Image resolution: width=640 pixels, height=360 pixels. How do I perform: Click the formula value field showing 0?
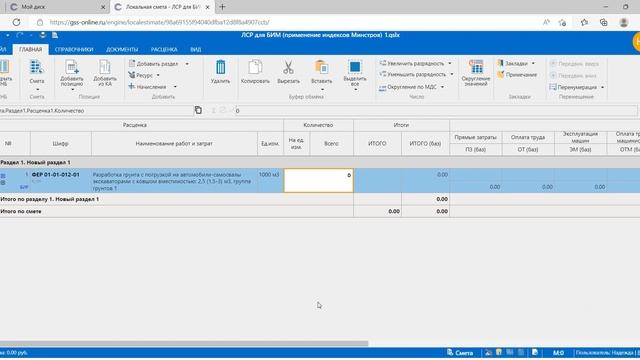[436, 111]
